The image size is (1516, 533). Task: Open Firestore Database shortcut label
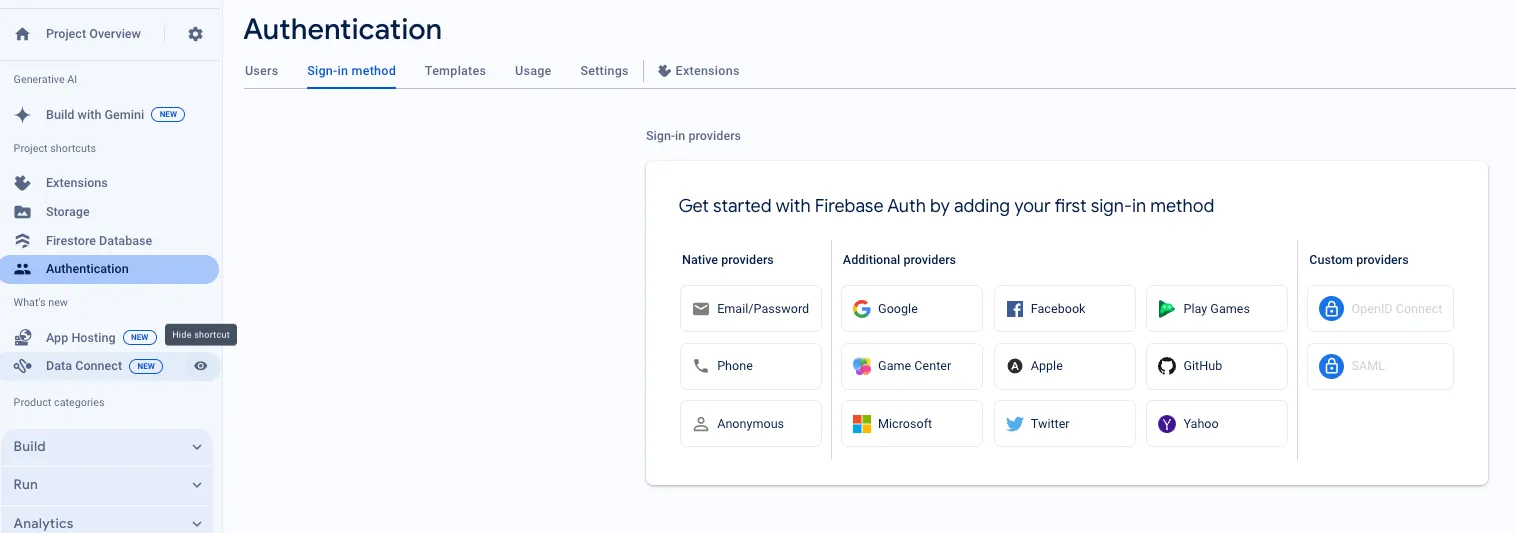point(99,241)
